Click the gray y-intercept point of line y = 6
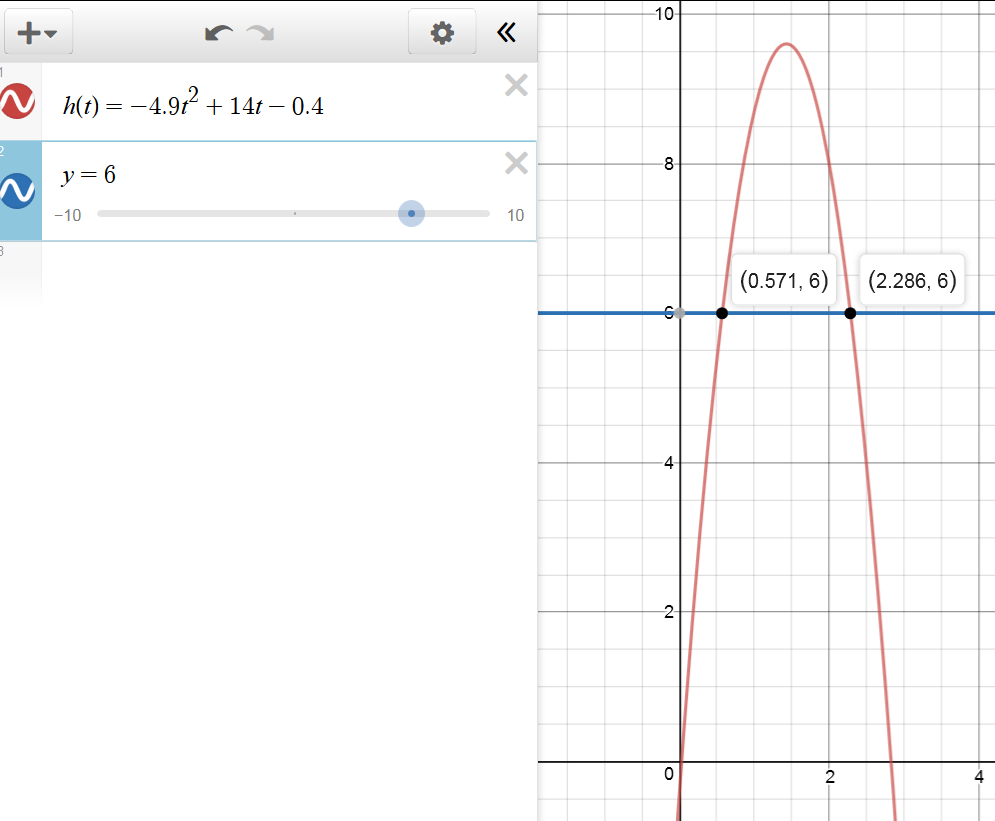The height and width of the screenshot is (821, 995). point(680,313)
